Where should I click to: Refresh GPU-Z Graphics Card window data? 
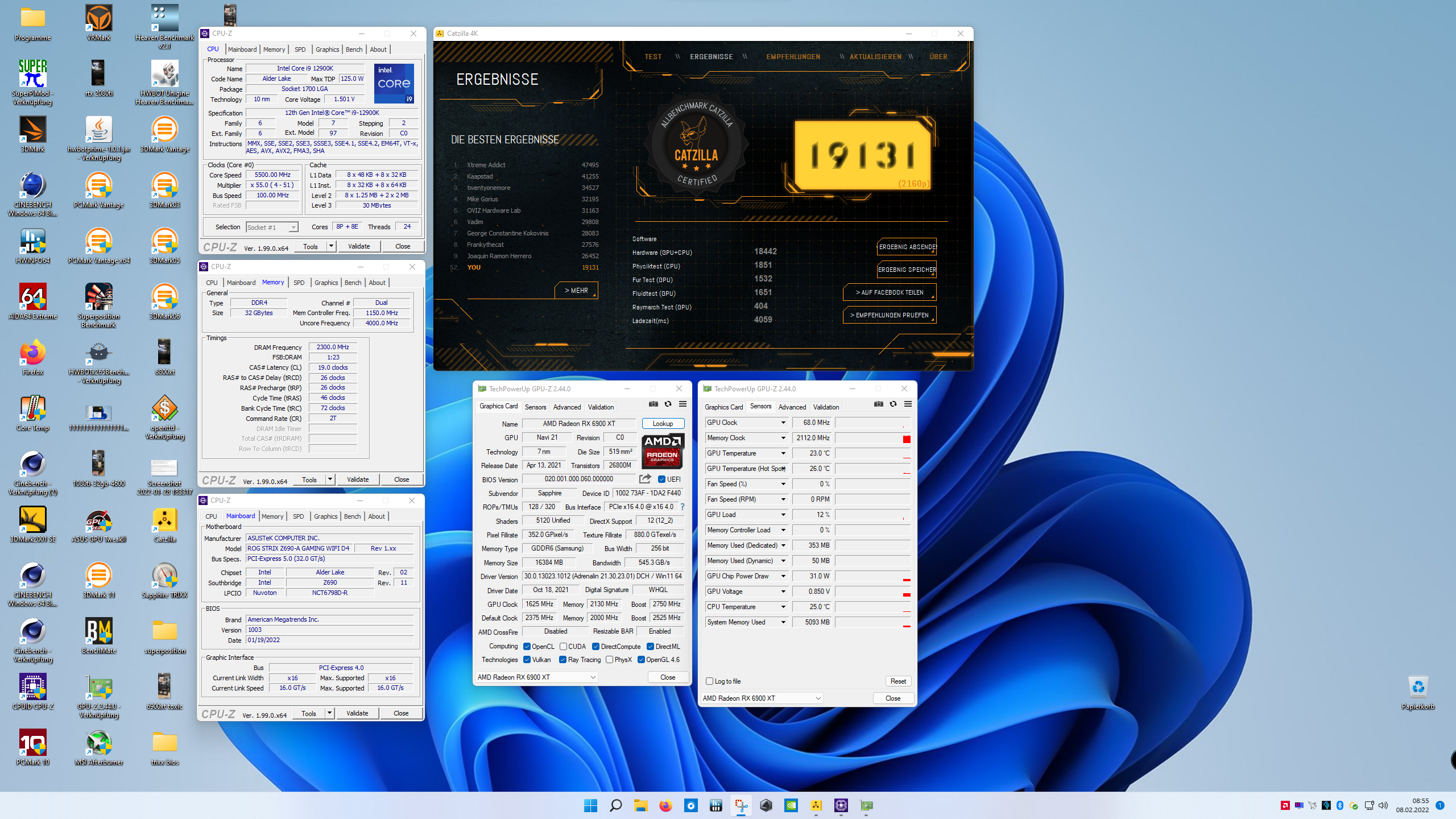point(668,404)
